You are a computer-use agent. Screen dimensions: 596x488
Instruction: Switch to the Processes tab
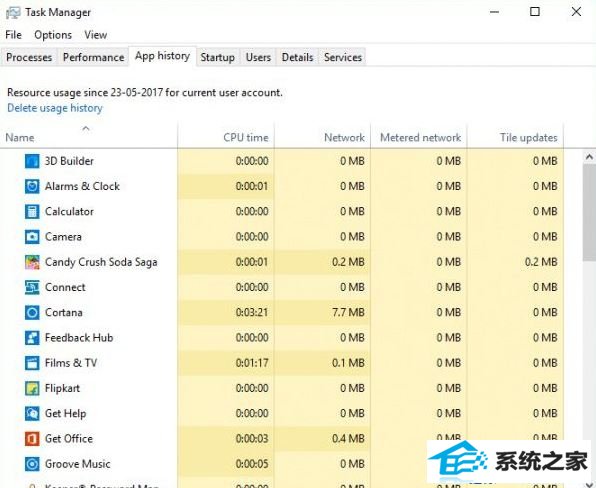pos(29,57)
